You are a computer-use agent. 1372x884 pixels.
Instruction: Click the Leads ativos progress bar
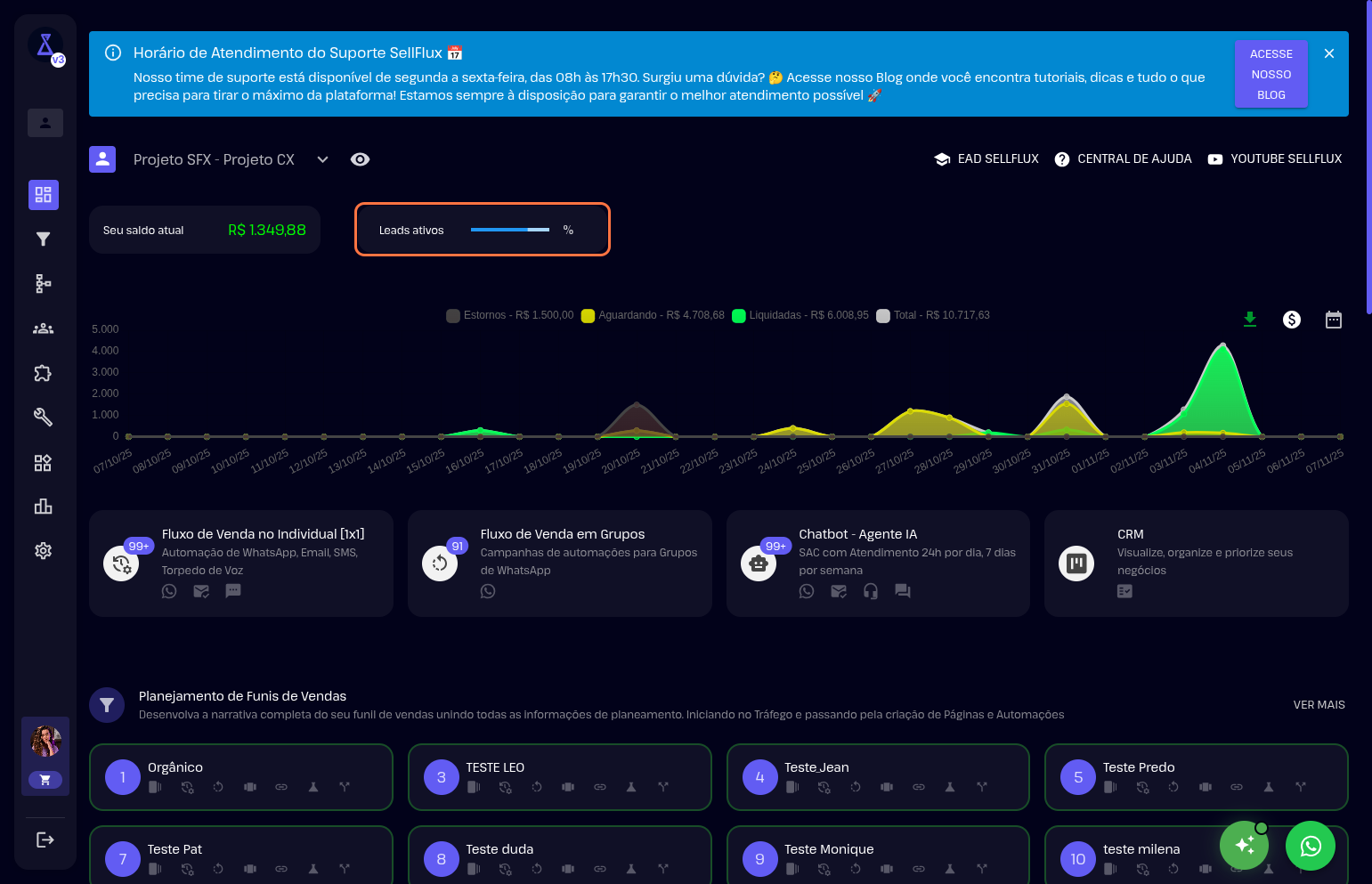510,230
